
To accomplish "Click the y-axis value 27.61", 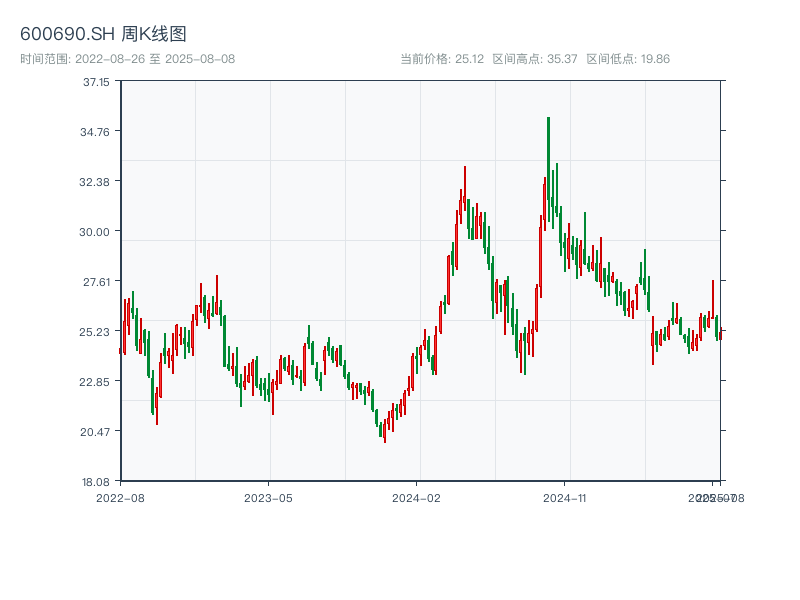I will coord(96,282).
